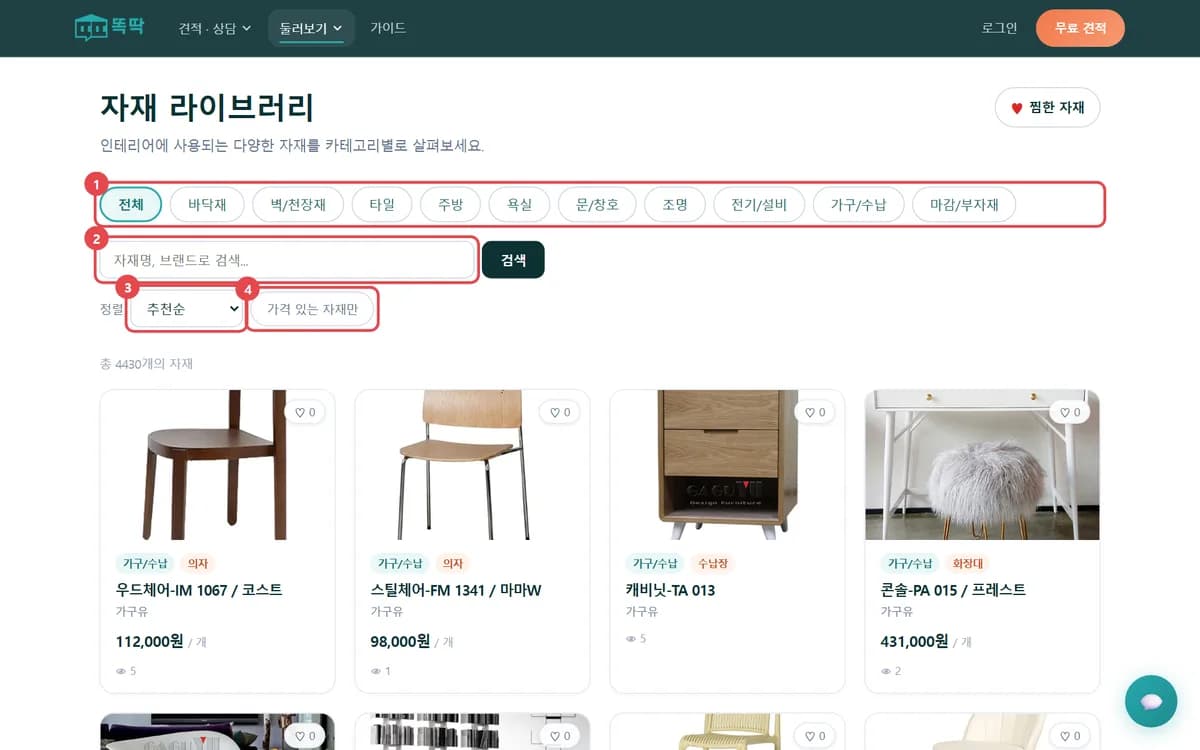Select the 벽/천장재 category filter
This screenshot has height=750, width=1200.
click(298, 205)
